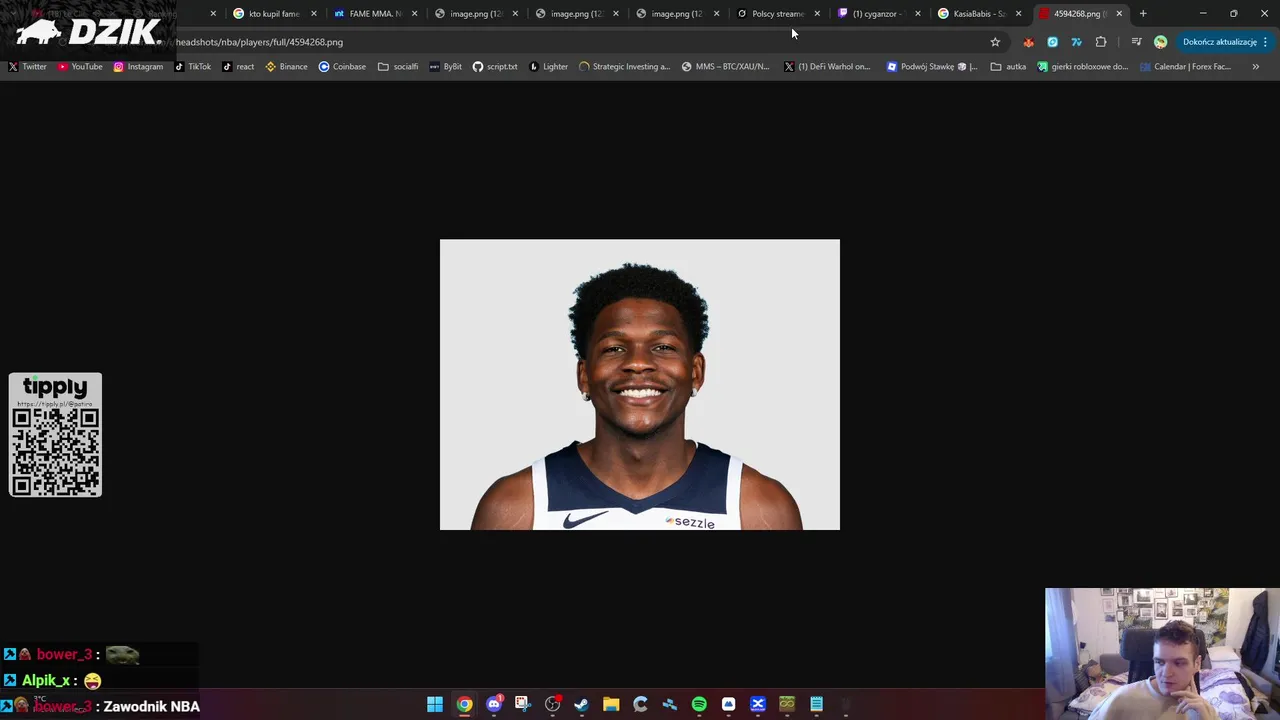Screen dimensions: 1280x720
Task: Open a new tab with plus button
Action: tap(1143, 14)
